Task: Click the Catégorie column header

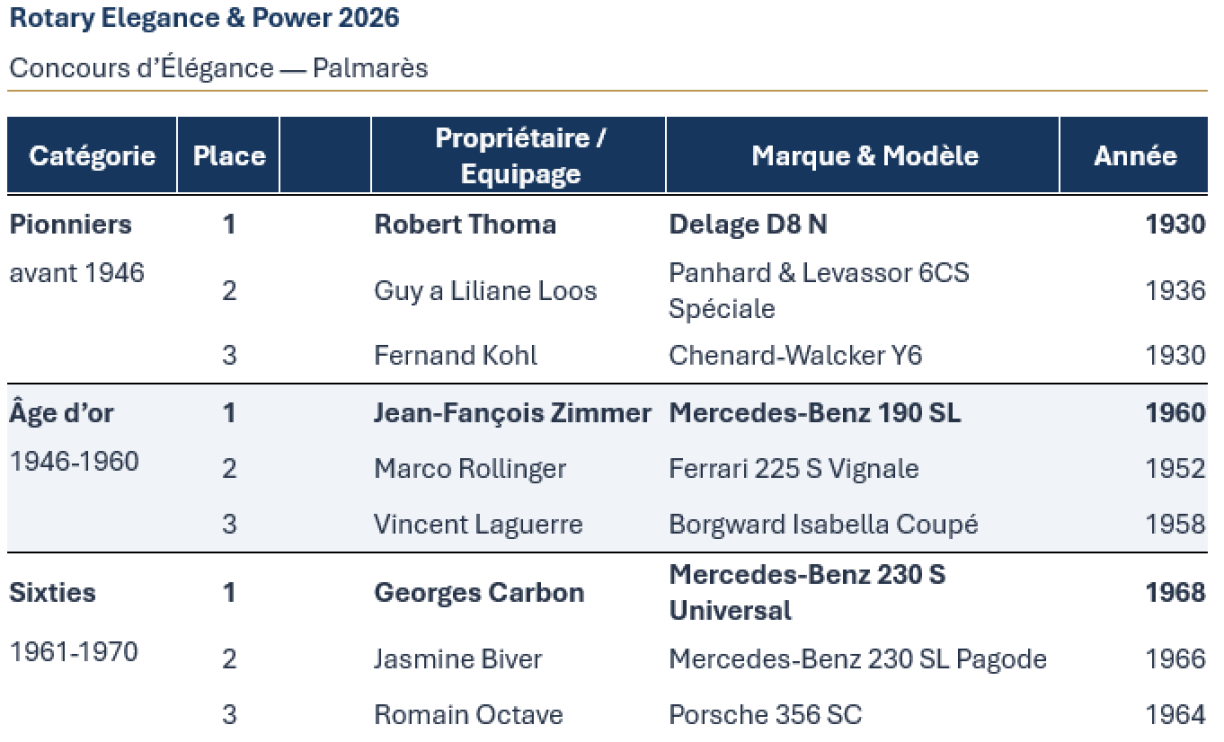Action: [92, 156]
